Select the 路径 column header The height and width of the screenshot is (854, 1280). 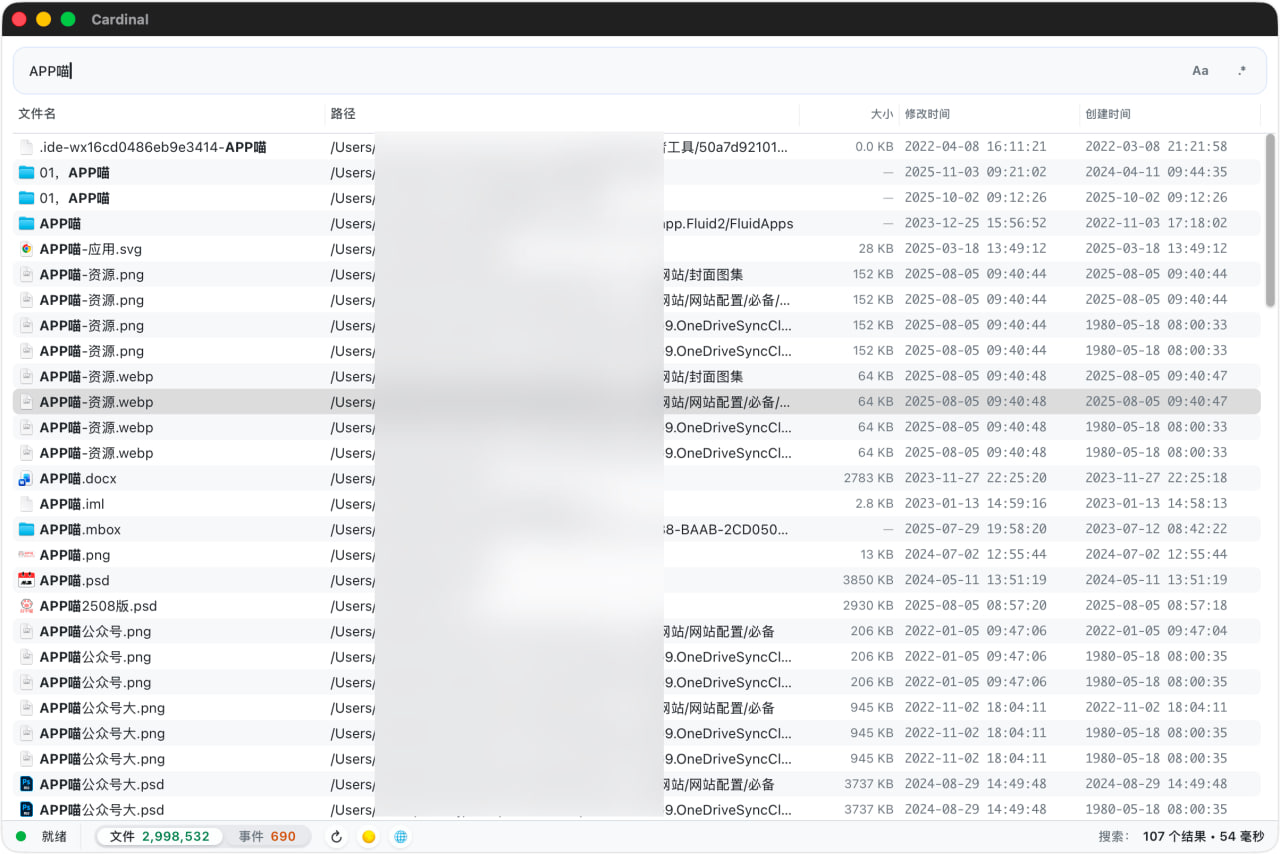click(x=343, y=114)
